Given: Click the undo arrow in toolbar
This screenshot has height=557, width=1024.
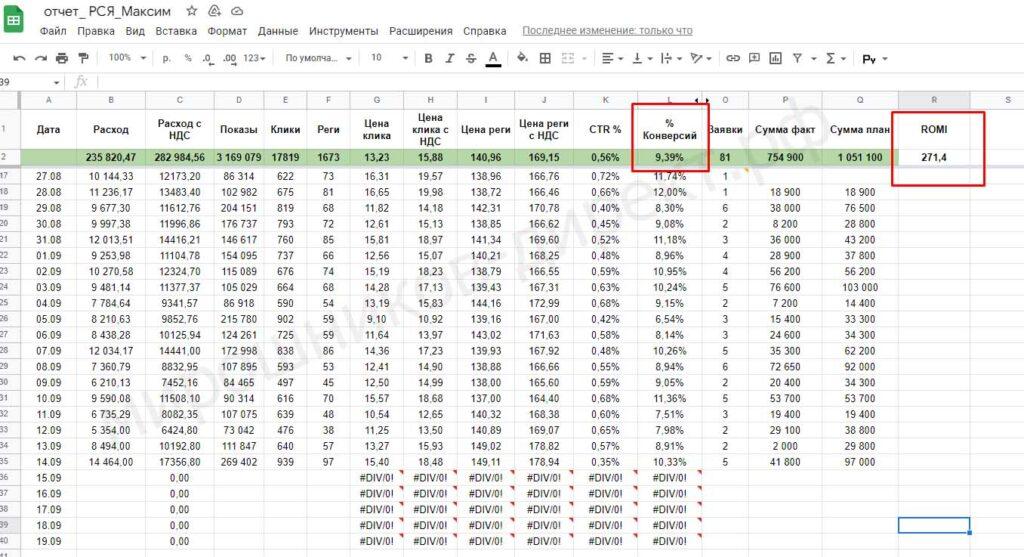Looking at the screenshot, I should point(19,59).
